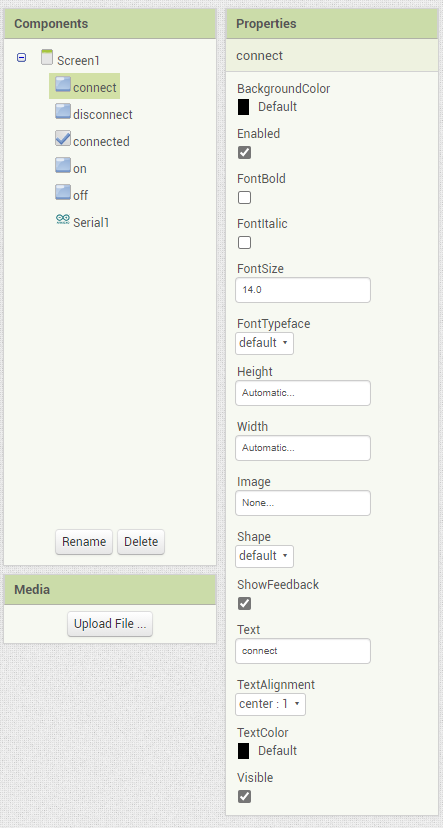
Task: Click the Upload File button
Action: (x=110, y=624)
